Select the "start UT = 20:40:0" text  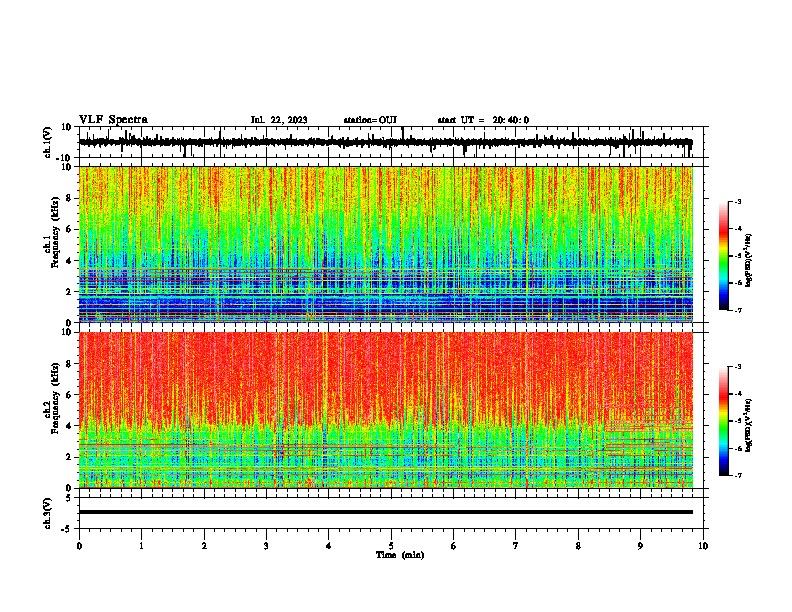(483, 120)
